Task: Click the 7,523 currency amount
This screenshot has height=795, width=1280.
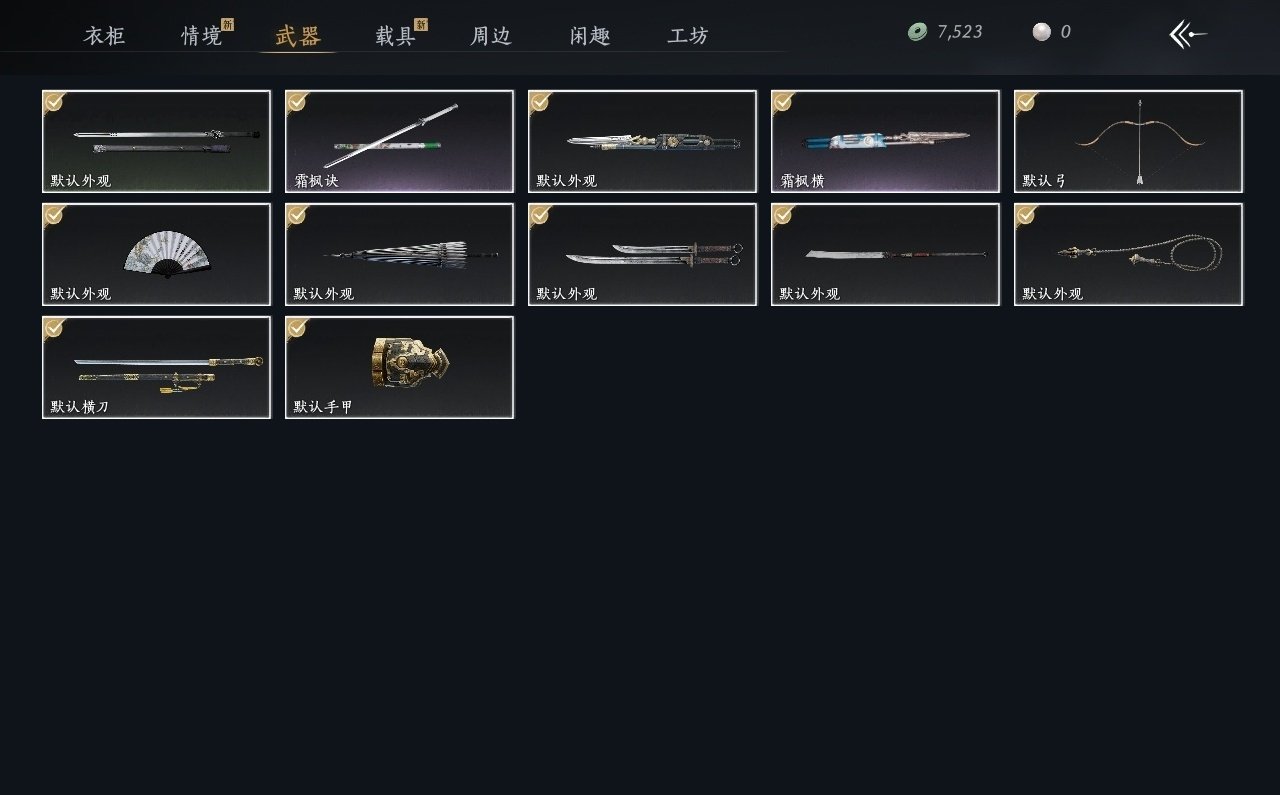Action: [x=960, y=32]
